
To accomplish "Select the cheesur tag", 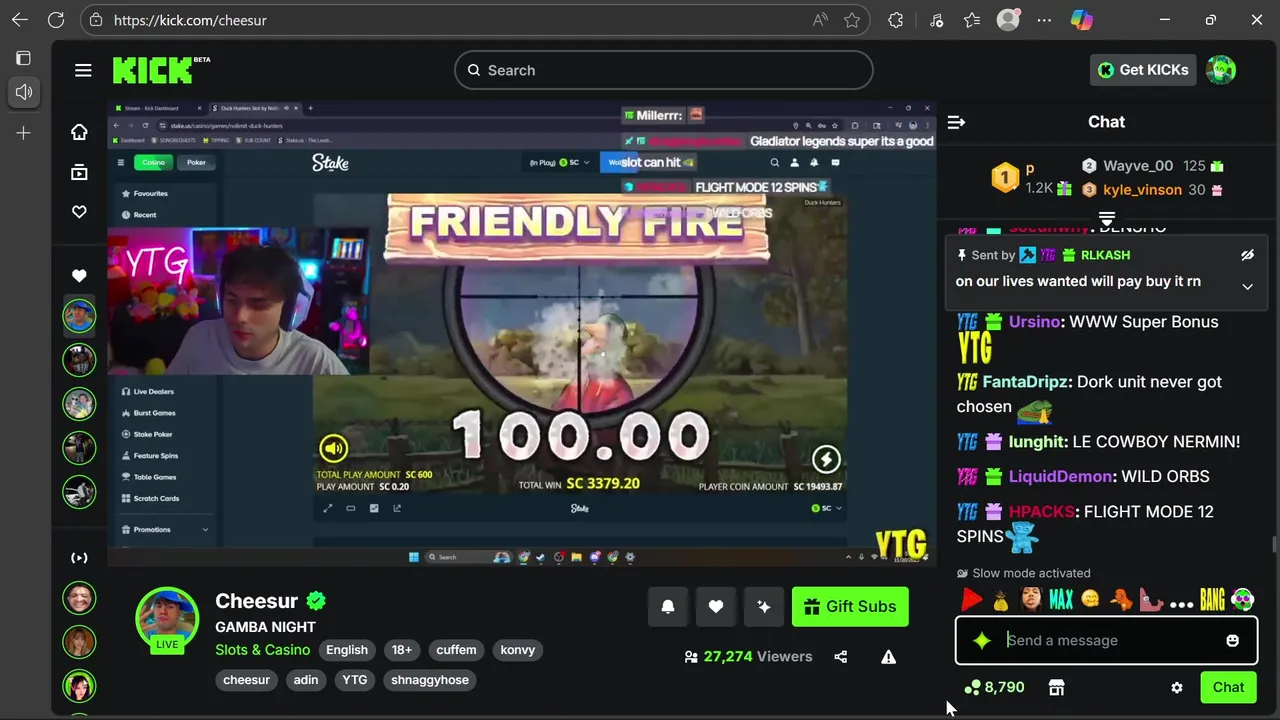I will pyautogui.click(x=246, y=680).
